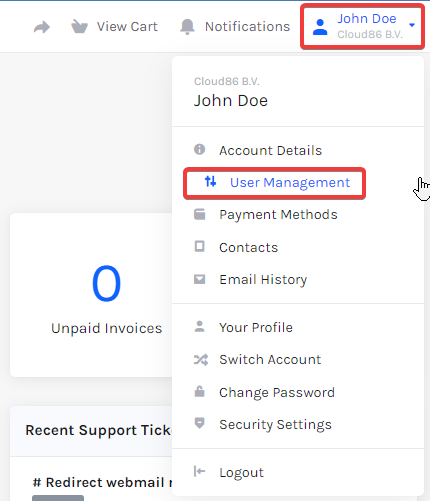Click the Payment Methods card icon

click(200, 214)
